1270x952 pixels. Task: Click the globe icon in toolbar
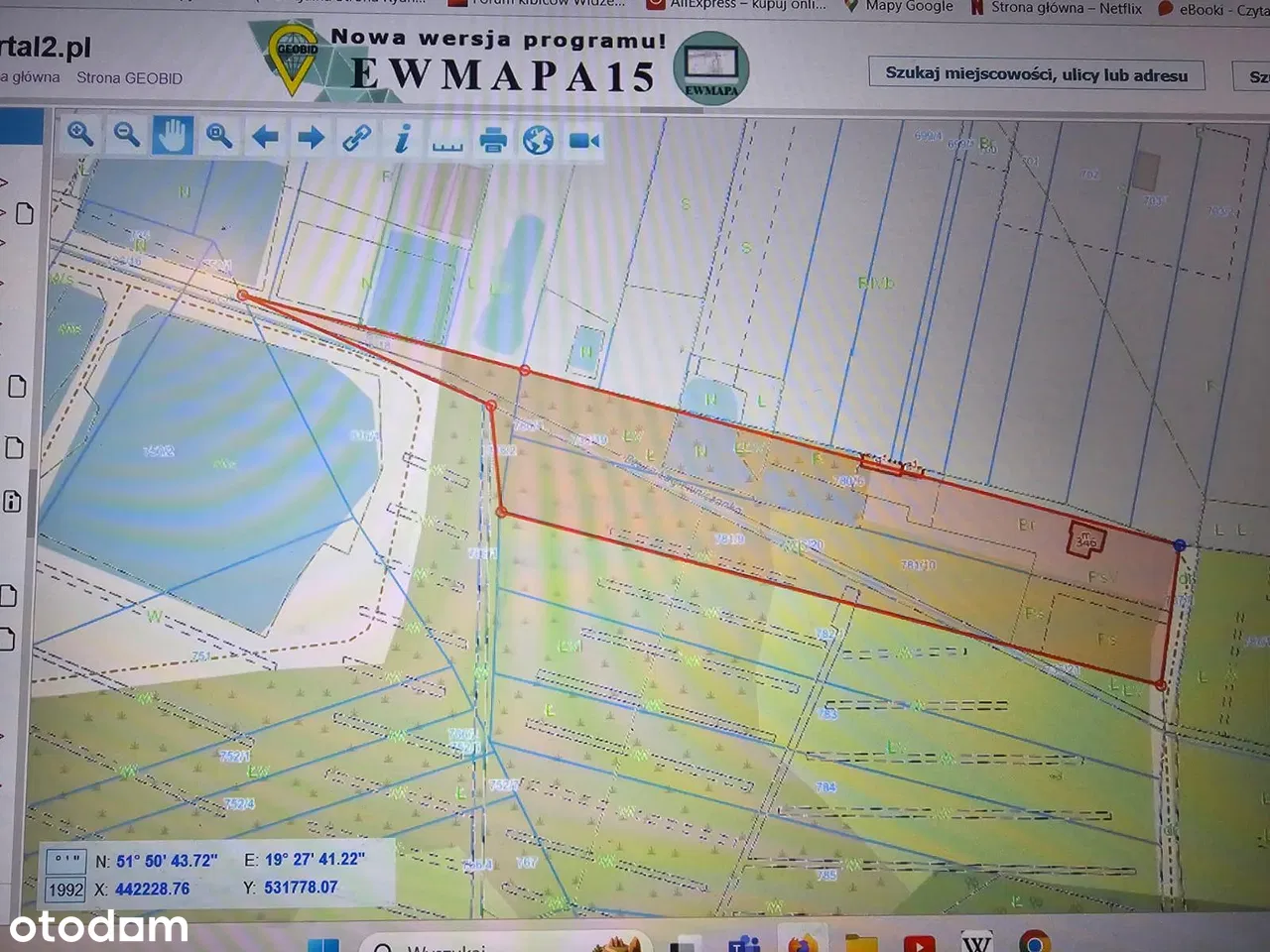(539, 140)
